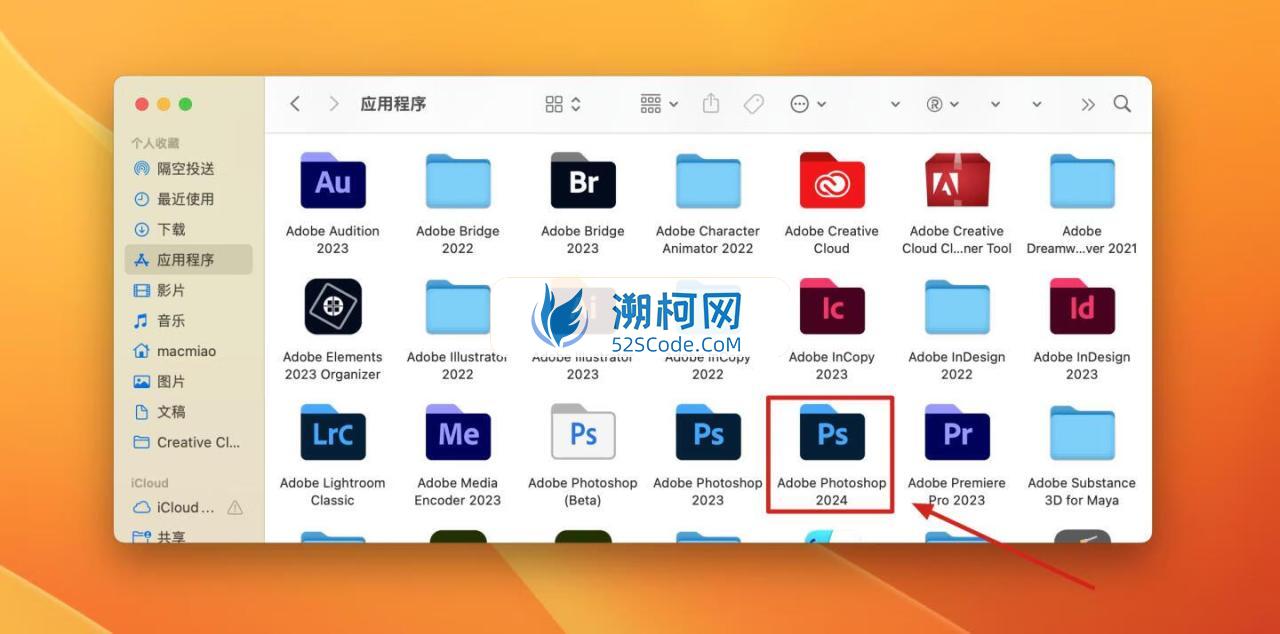Select the Adobe InDesign 2023 folder
Viewport: 1280px width, 634px height.
coord(1082,307)
